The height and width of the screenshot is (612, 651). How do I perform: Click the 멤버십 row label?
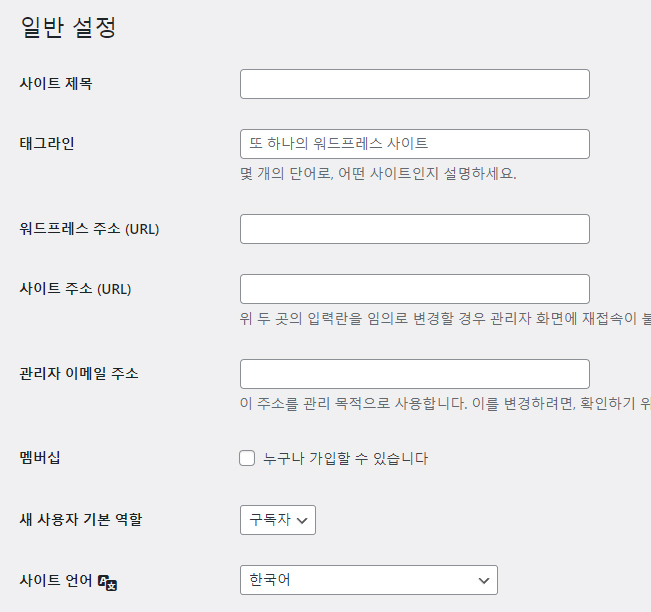[x=41, y=458]
